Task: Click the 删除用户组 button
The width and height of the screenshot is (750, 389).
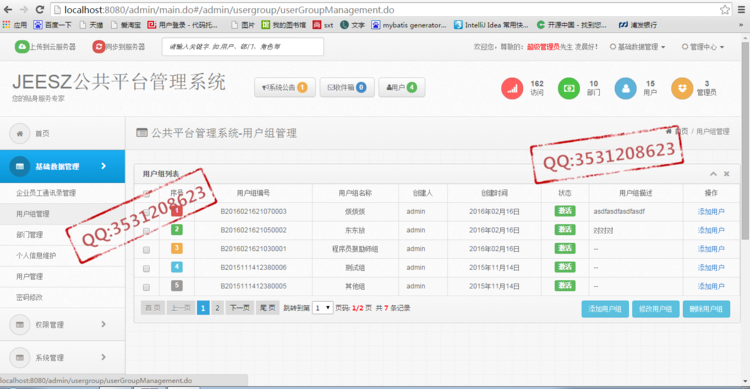Action: point(706,309)
